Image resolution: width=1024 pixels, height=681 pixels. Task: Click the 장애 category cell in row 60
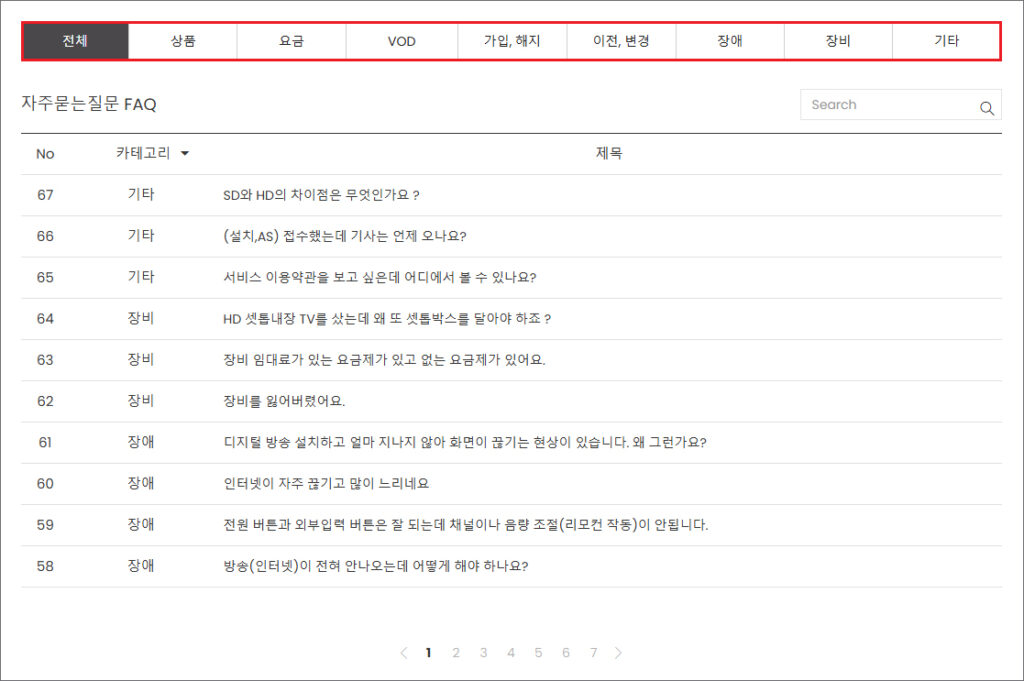(141, 483)
